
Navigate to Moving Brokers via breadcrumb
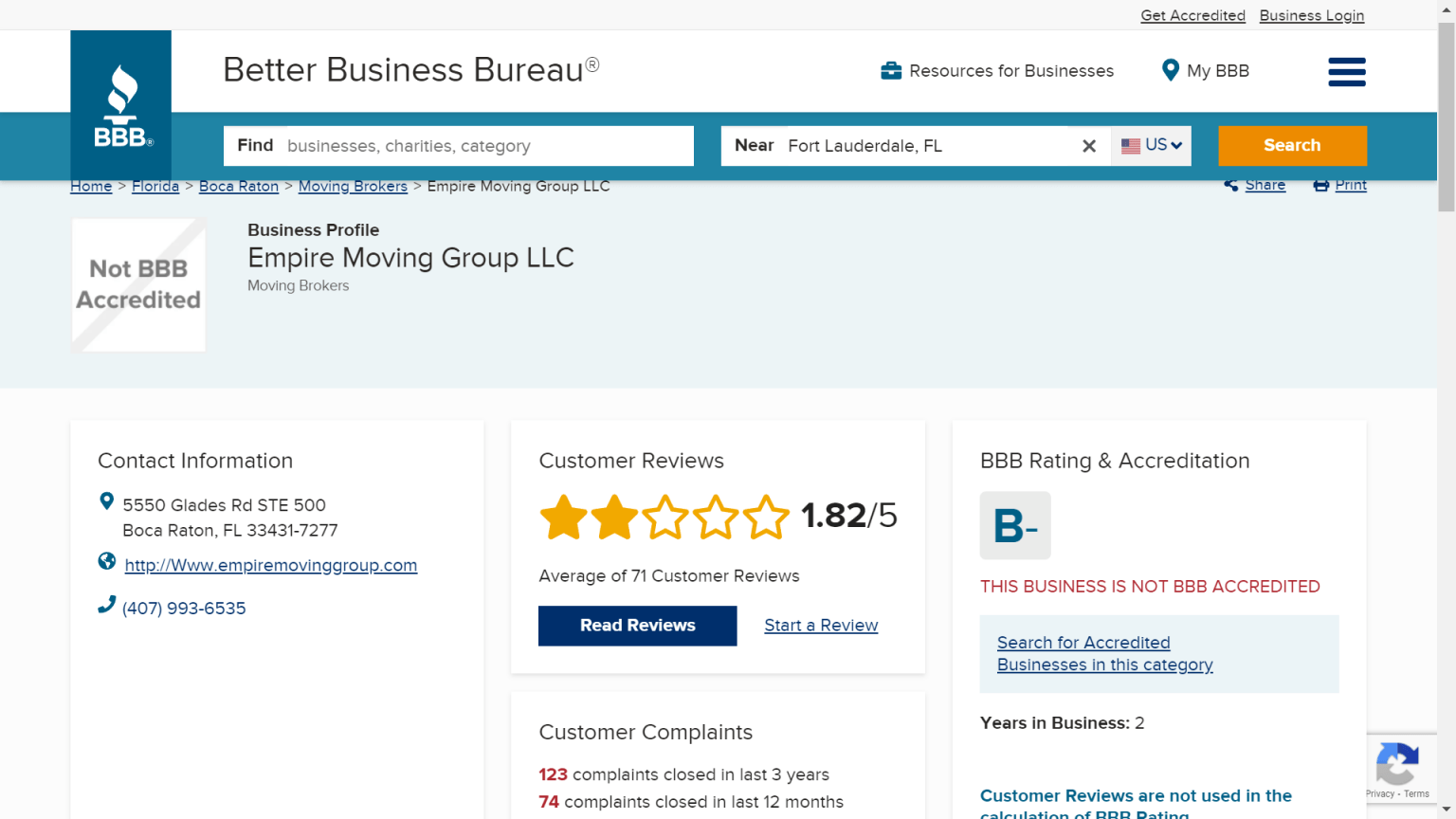click(353, 186)
